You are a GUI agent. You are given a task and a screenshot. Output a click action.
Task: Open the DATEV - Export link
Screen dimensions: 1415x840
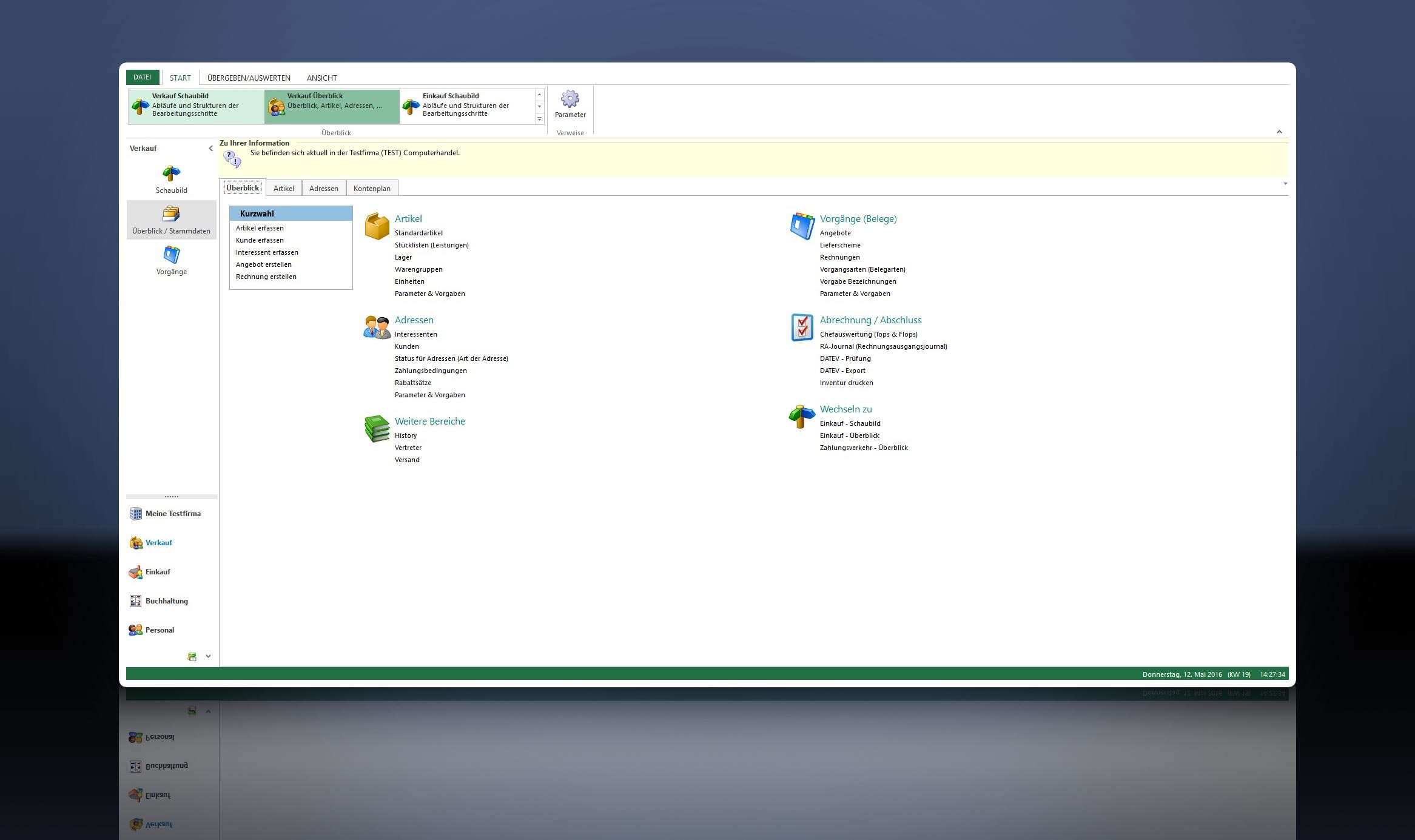click(842, 371)
